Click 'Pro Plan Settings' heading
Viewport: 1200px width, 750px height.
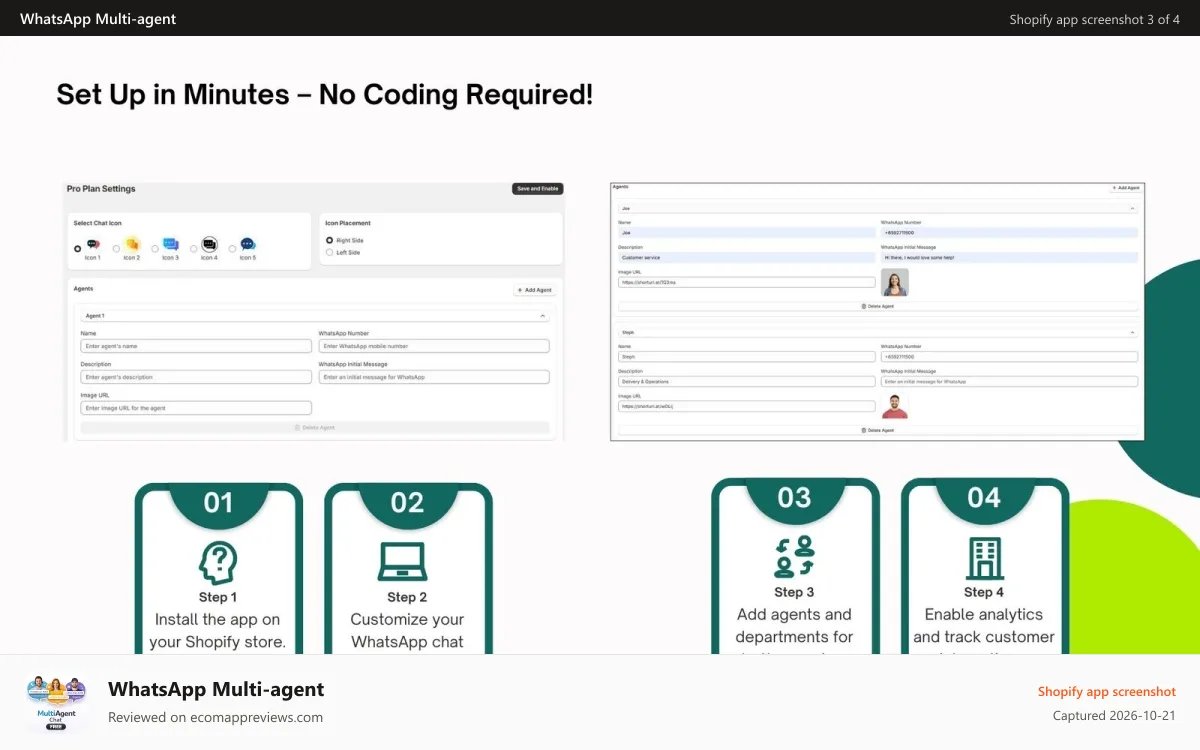click(x=101, y=188)
